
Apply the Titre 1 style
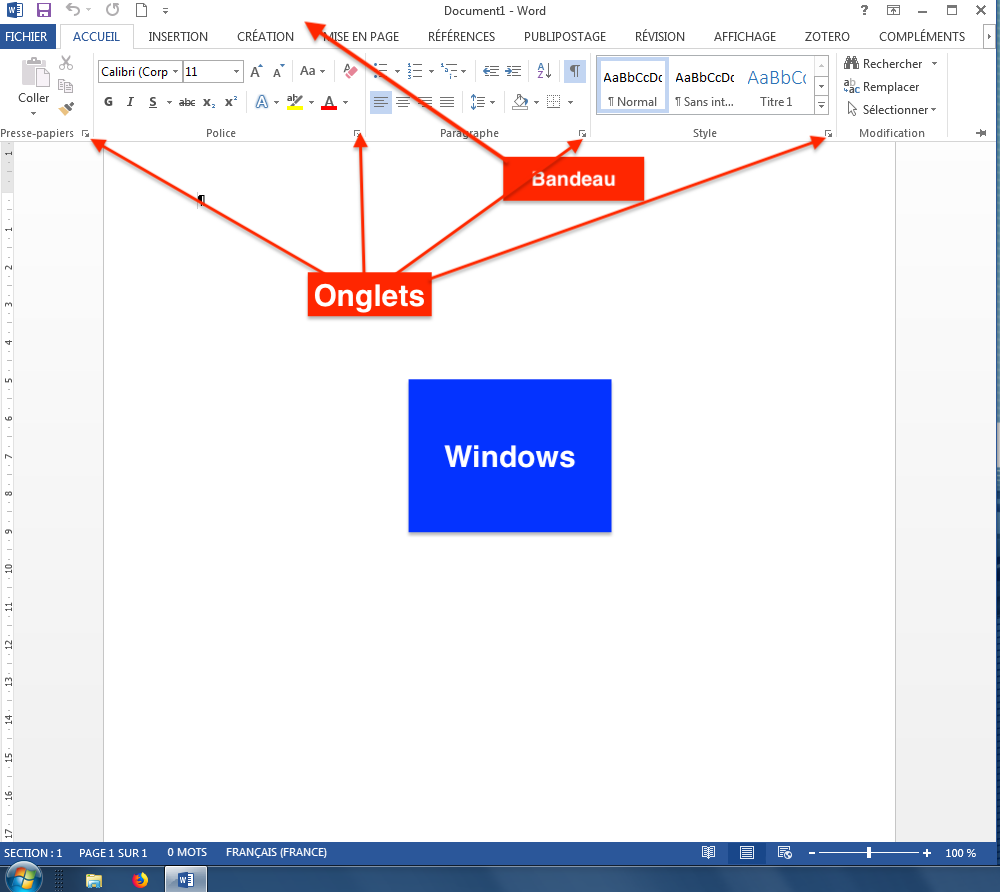coord(776,86)
